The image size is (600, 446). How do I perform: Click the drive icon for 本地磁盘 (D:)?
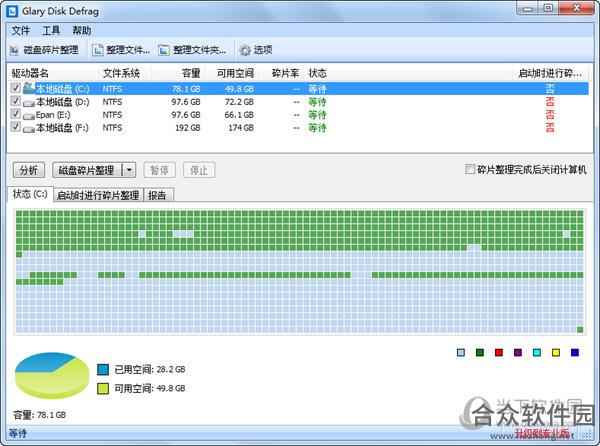[29, 103]
